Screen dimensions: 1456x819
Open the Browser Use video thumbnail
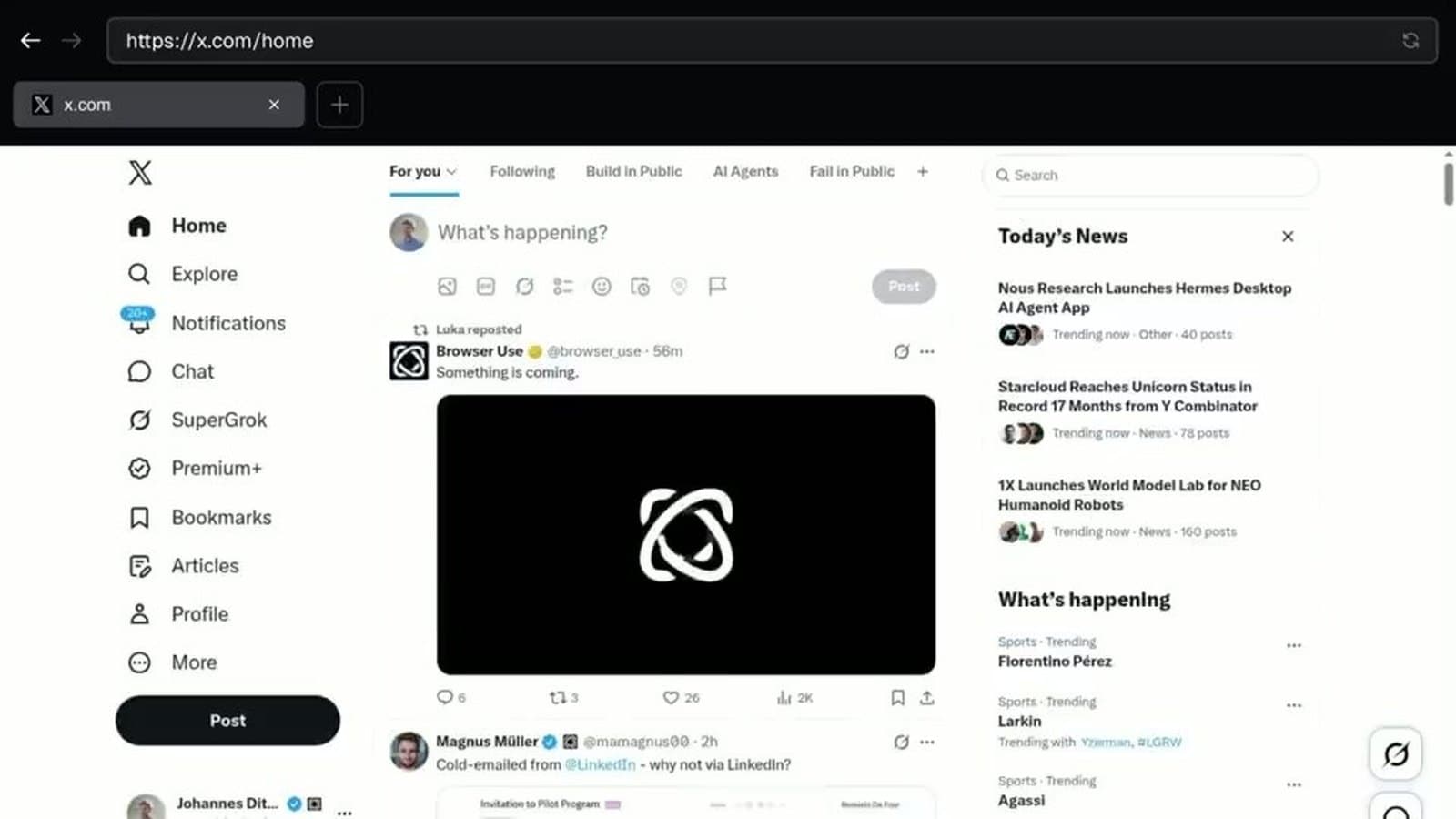pyautogui.click(x=685, y=534)
